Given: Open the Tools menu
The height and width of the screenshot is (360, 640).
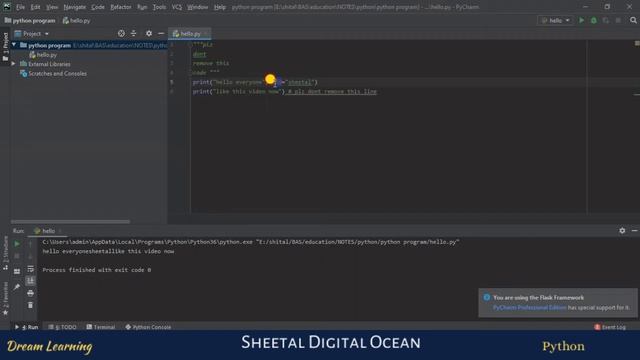Looking at the screenshot, I should pyautogui.click(x=159, y=7).
